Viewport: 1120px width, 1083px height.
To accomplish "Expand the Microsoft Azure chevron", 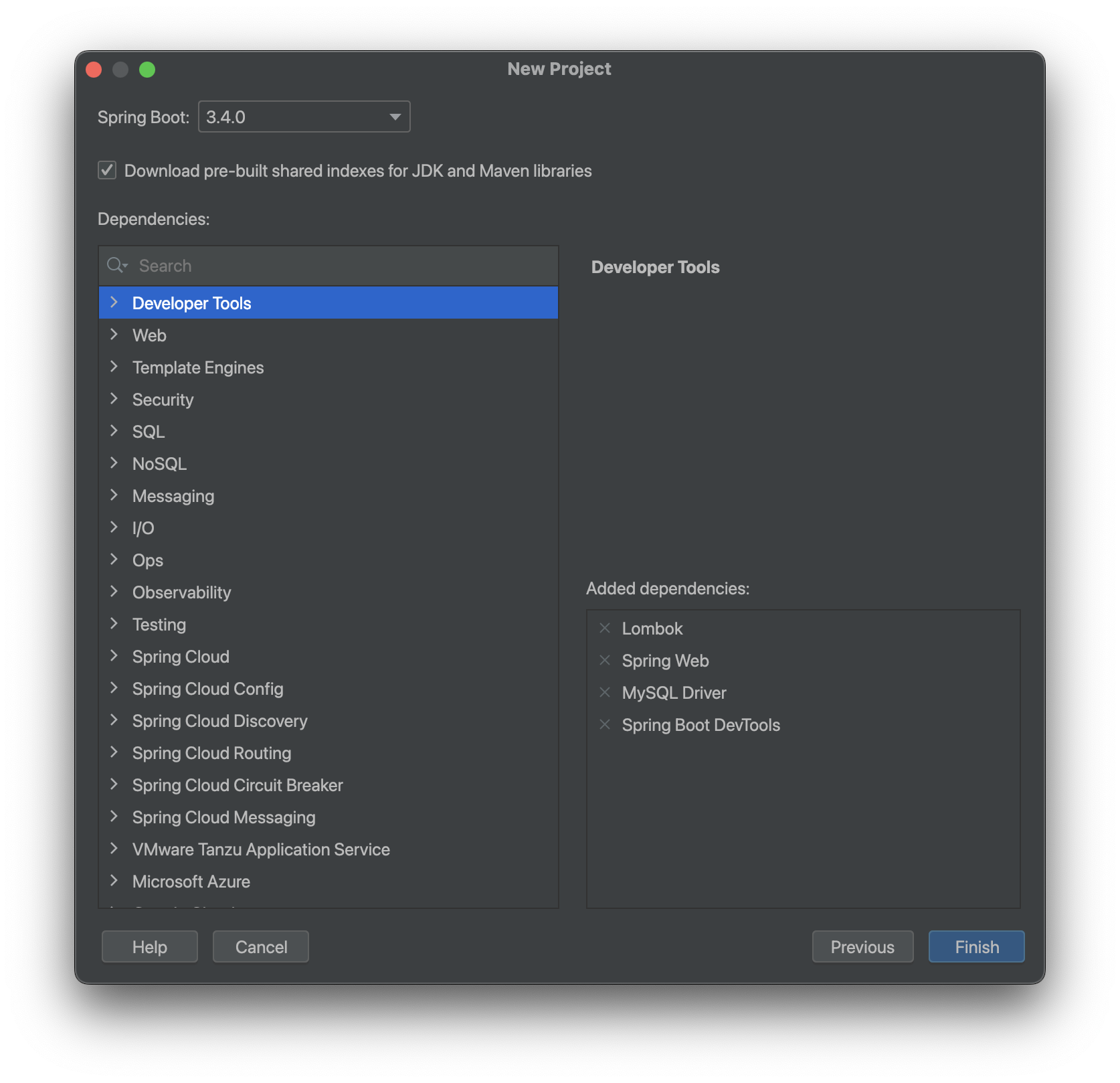I will [114, 881].
